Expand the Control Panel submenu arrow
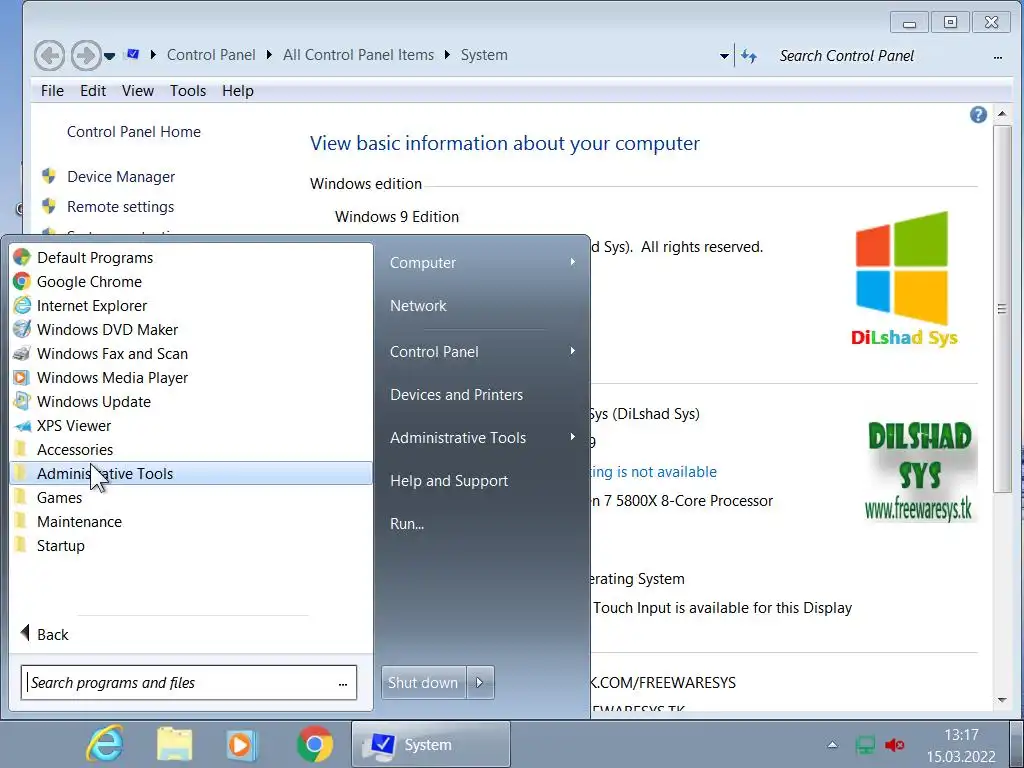The image size is (1024, 768). (x=573, y=351)
